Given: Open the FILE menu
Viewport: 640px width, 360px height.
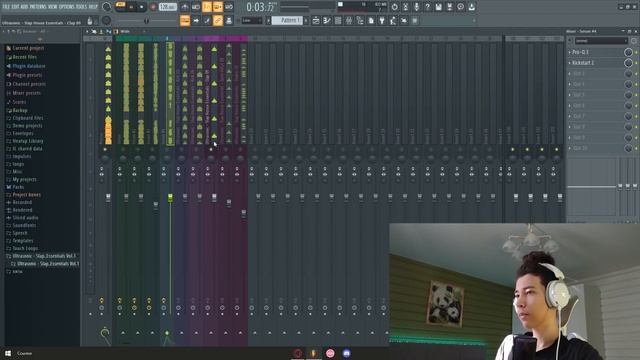Looking at the screenshot, I should pos(6,7).
